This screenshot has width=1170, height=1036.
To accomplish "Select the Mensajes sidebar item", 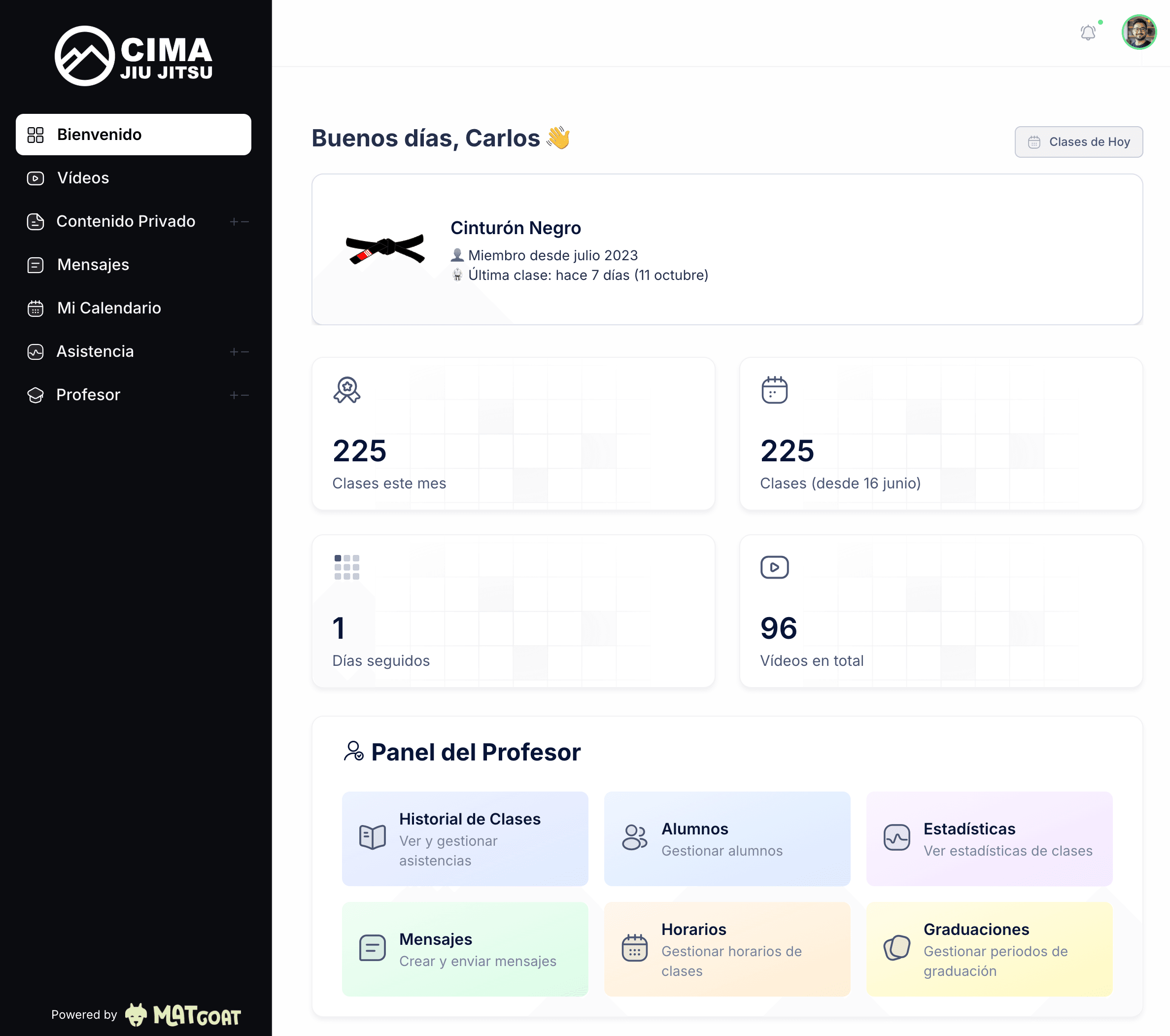I will (x=93, y=265).
